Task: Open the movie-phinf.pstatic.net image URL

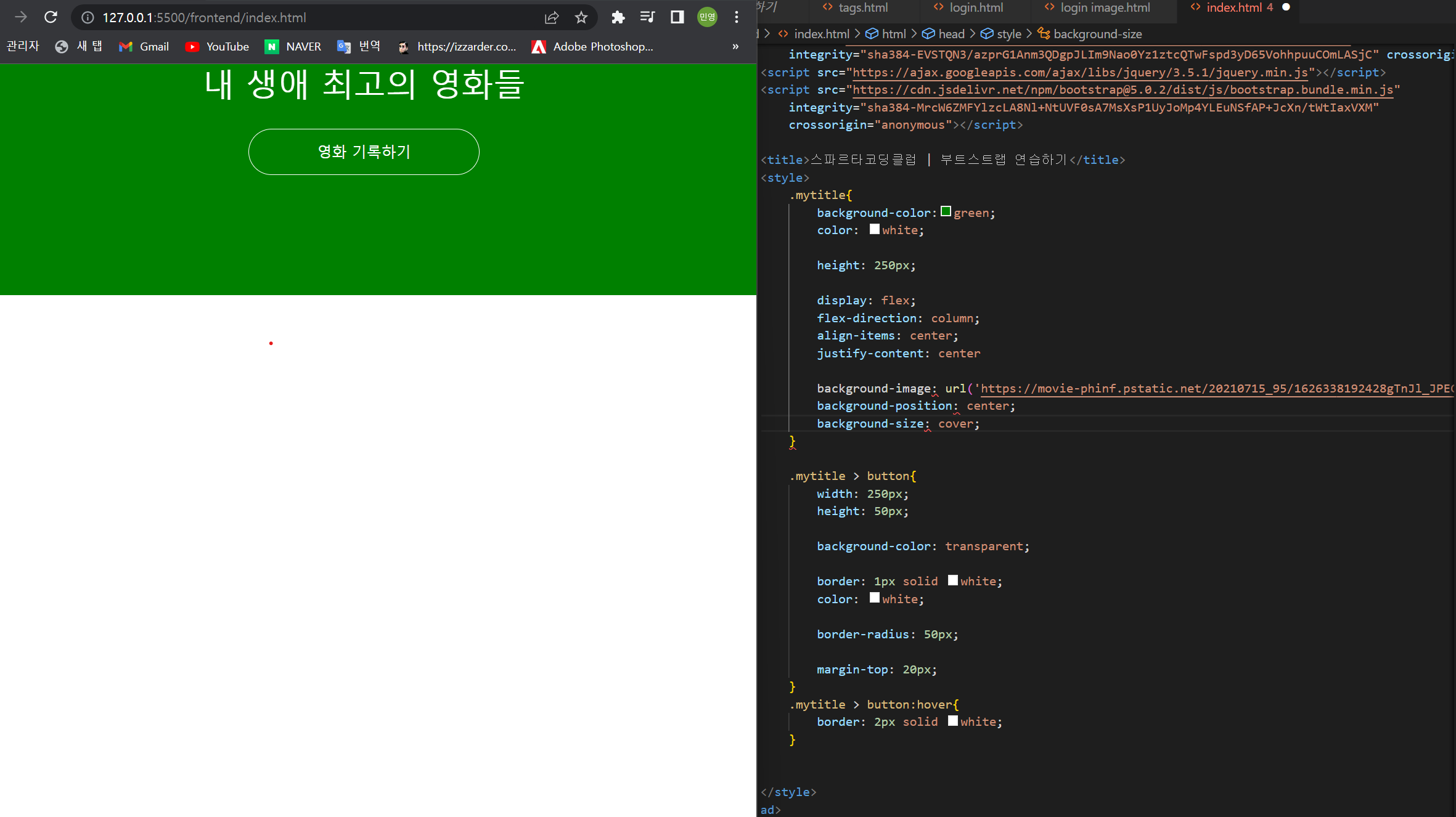Action: pos(1217,388)
